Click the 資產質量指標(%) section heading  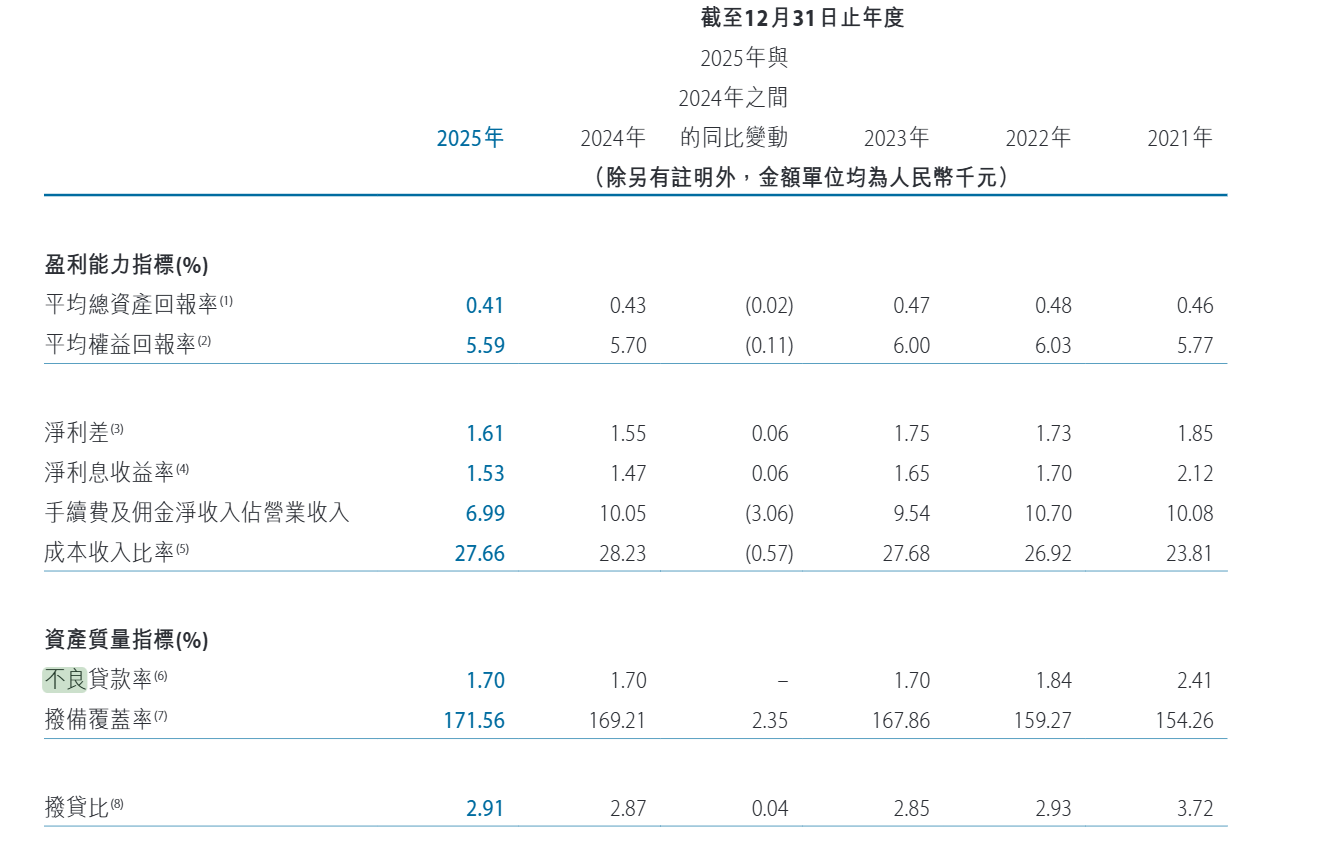click(127, 640)
